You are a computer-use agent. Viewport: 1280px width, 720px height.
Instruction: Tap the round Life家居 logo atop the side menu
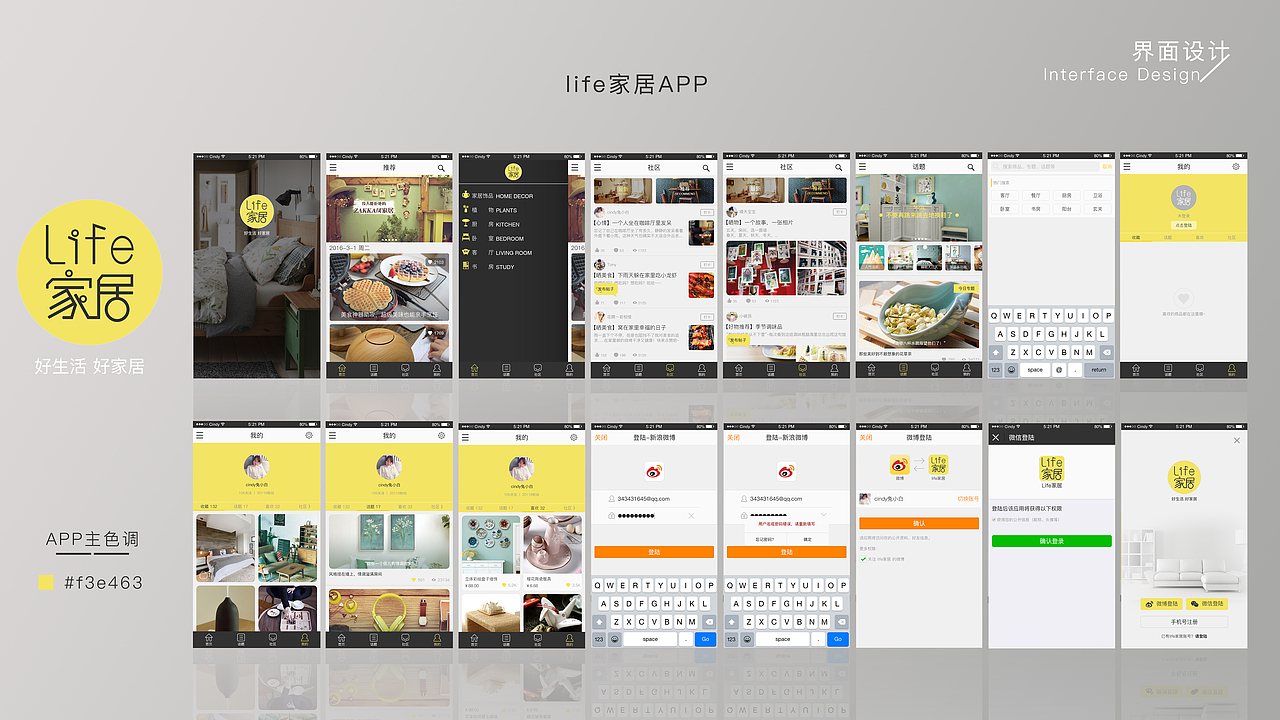click(x=513, y=172)
